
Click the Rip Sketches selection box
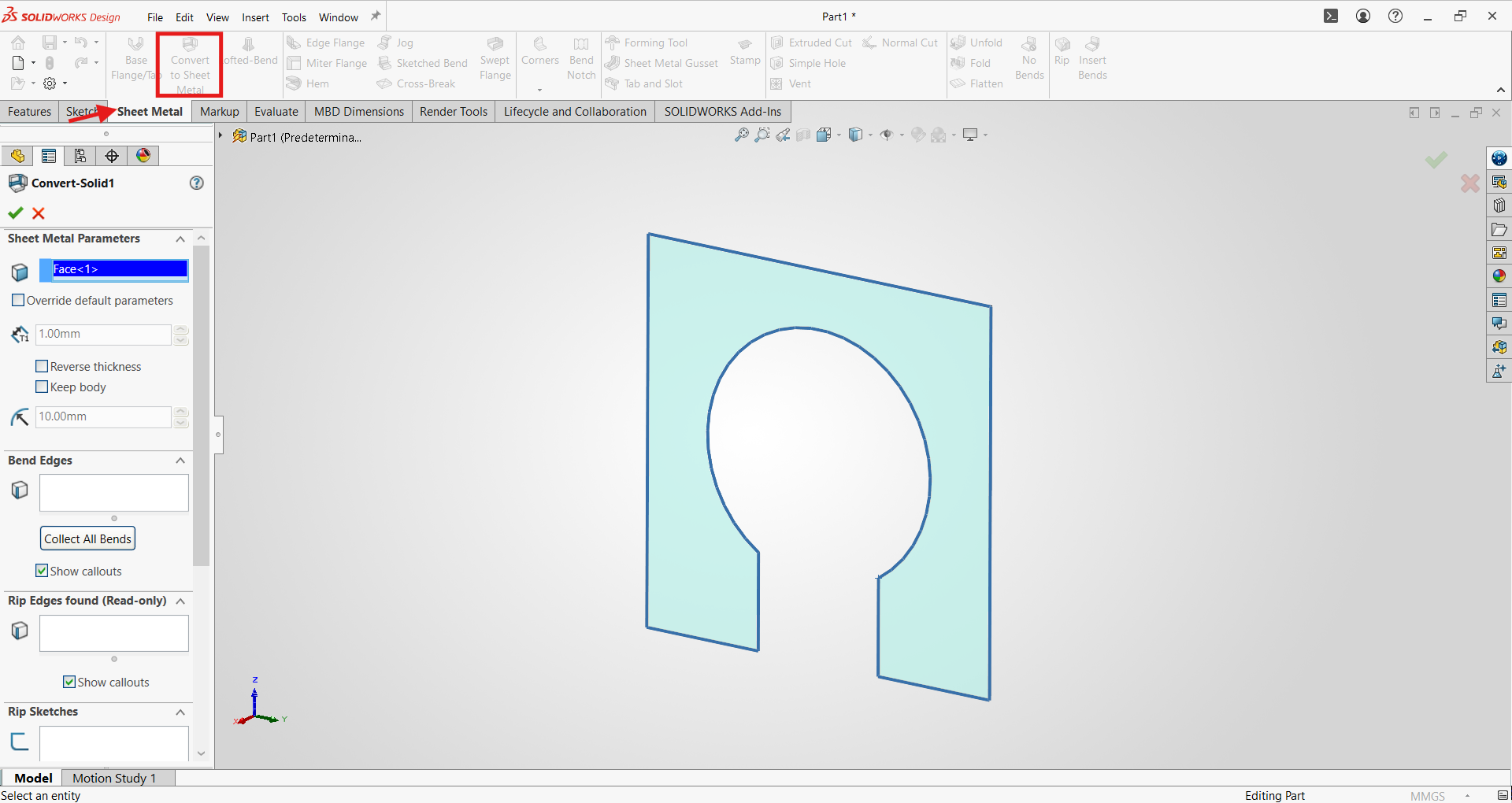114,743
